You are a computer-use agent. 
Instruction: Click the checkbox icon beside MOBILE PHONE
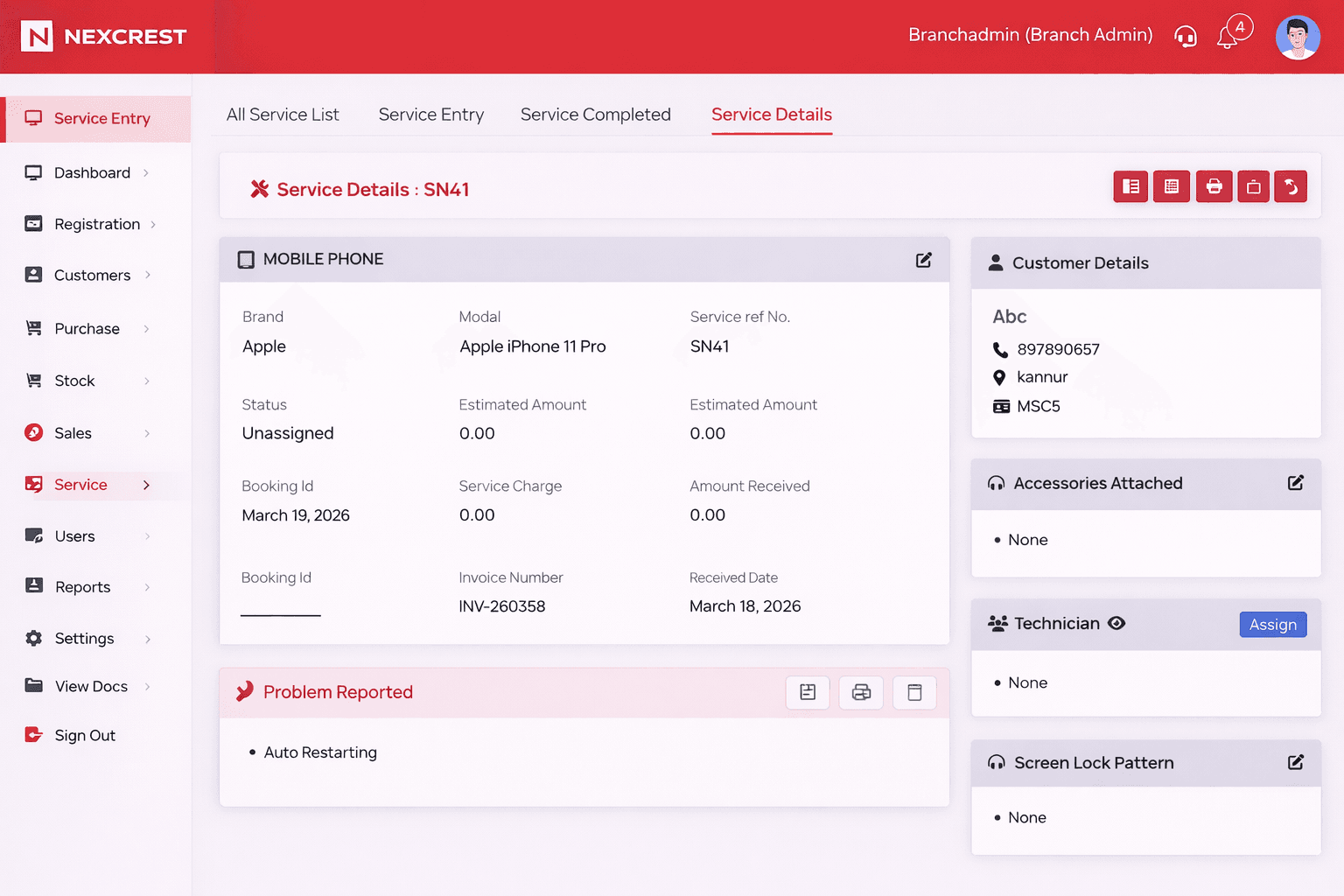tap(246, 260)
